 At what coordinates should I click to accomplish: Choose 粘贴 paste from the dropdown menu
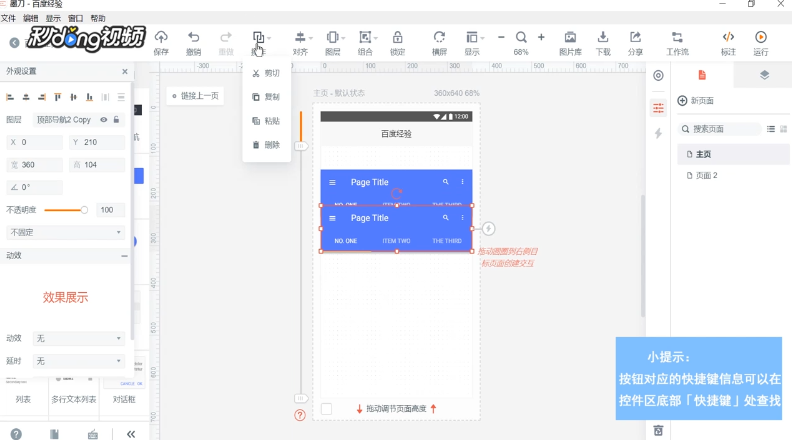pos(266,121)
